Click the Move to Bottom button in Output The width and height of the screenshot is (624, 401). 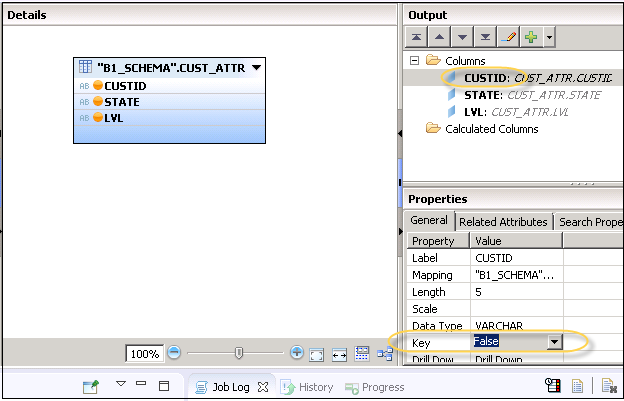(486, 37)
